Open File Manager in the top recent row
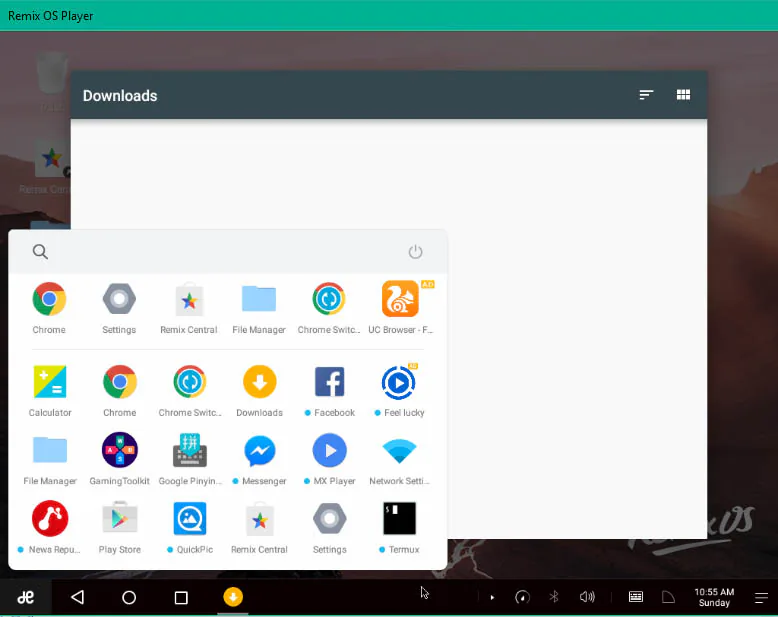The width and height of the screenshot is (778, 617). pyautogui.click(x=259, y=299)
